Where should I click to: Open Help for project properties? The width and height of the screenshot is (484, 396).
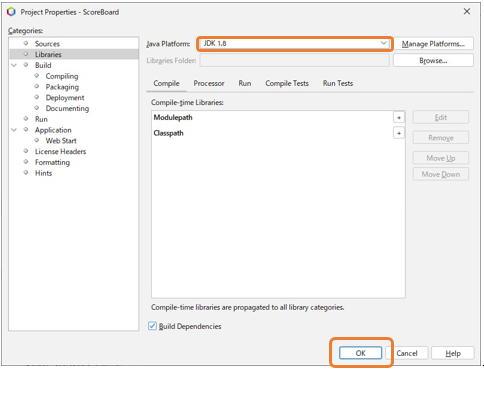point(453,353)
